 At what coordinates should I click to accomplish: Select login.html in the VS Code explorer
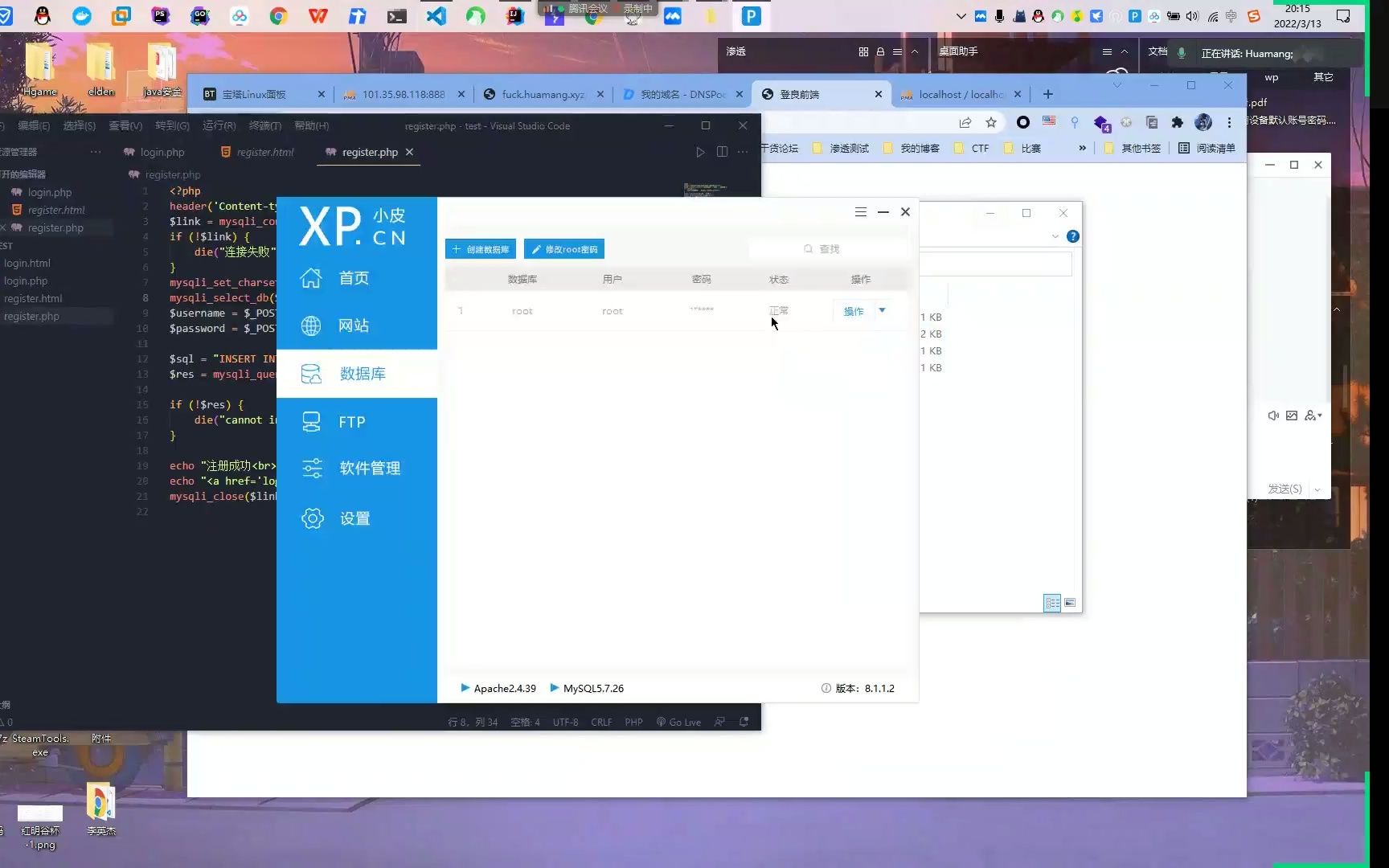[27, 263]
